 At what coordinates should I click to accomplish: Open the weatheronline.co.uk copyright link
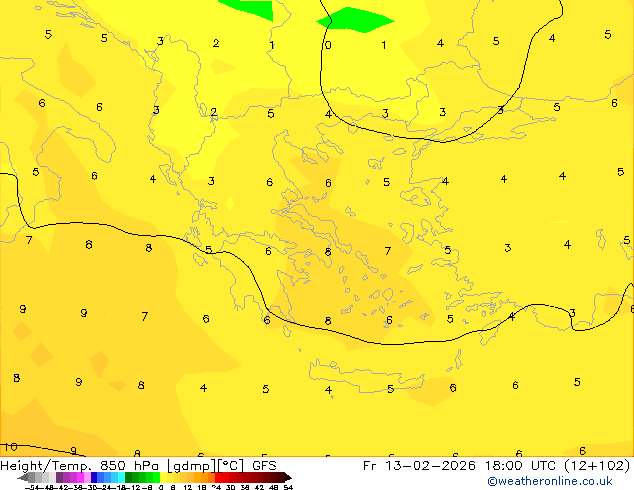click(x=550, y=481)
